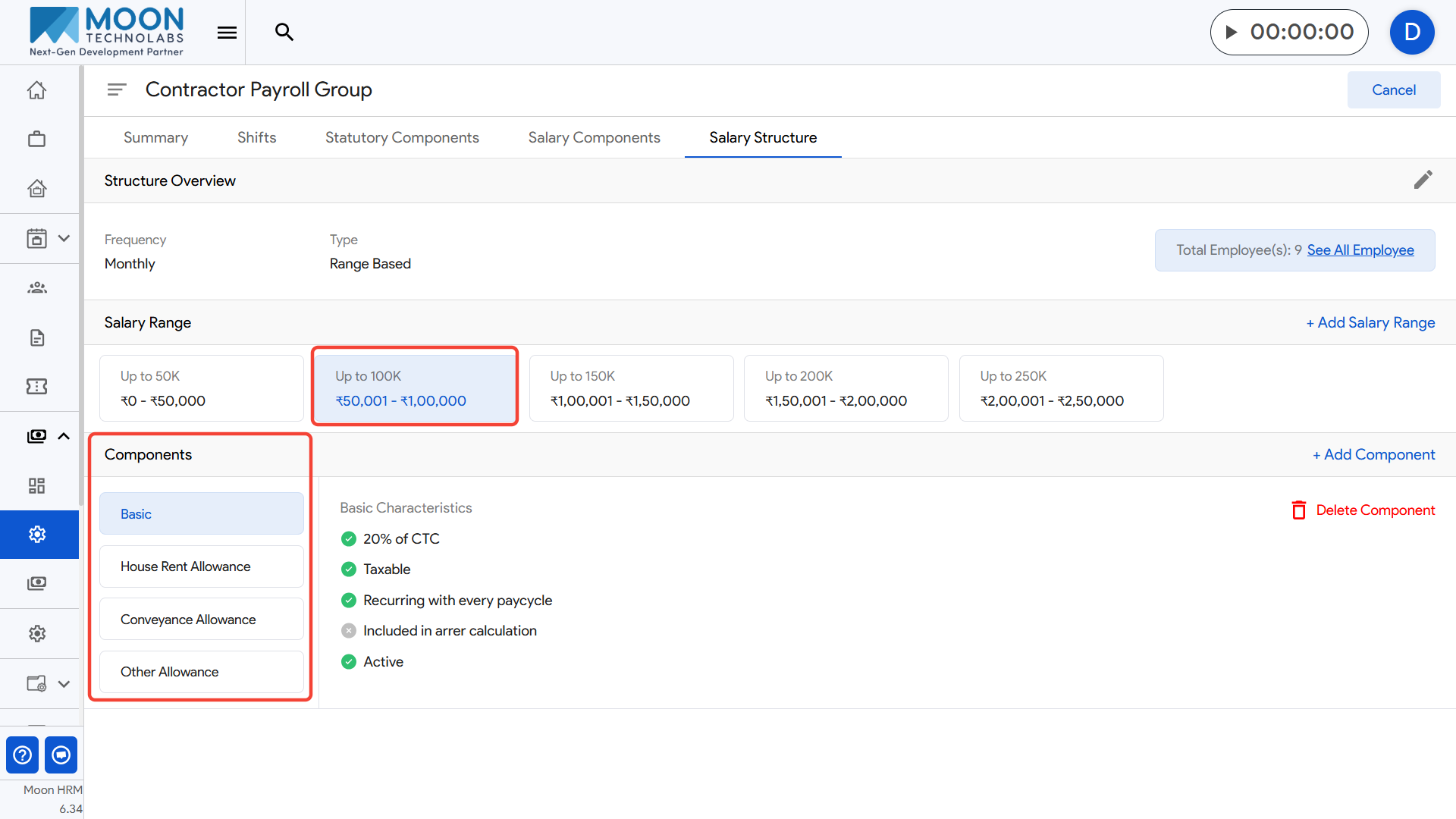Click the briefcase icon in sidebar
Viewport: 1456px width, 819px height.
(x=36, y=139)
